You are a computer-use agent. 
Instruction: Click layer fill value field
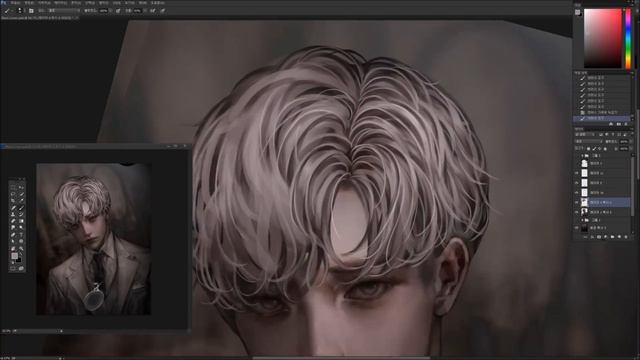(624, 149)
